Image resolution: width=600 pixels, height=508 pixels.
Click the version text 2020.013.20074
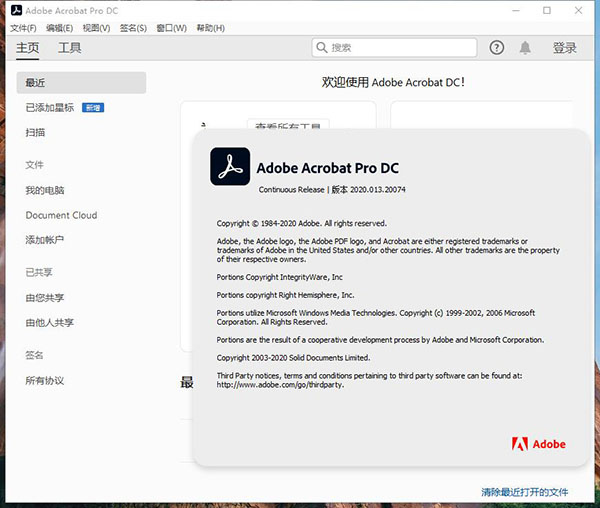378,190
